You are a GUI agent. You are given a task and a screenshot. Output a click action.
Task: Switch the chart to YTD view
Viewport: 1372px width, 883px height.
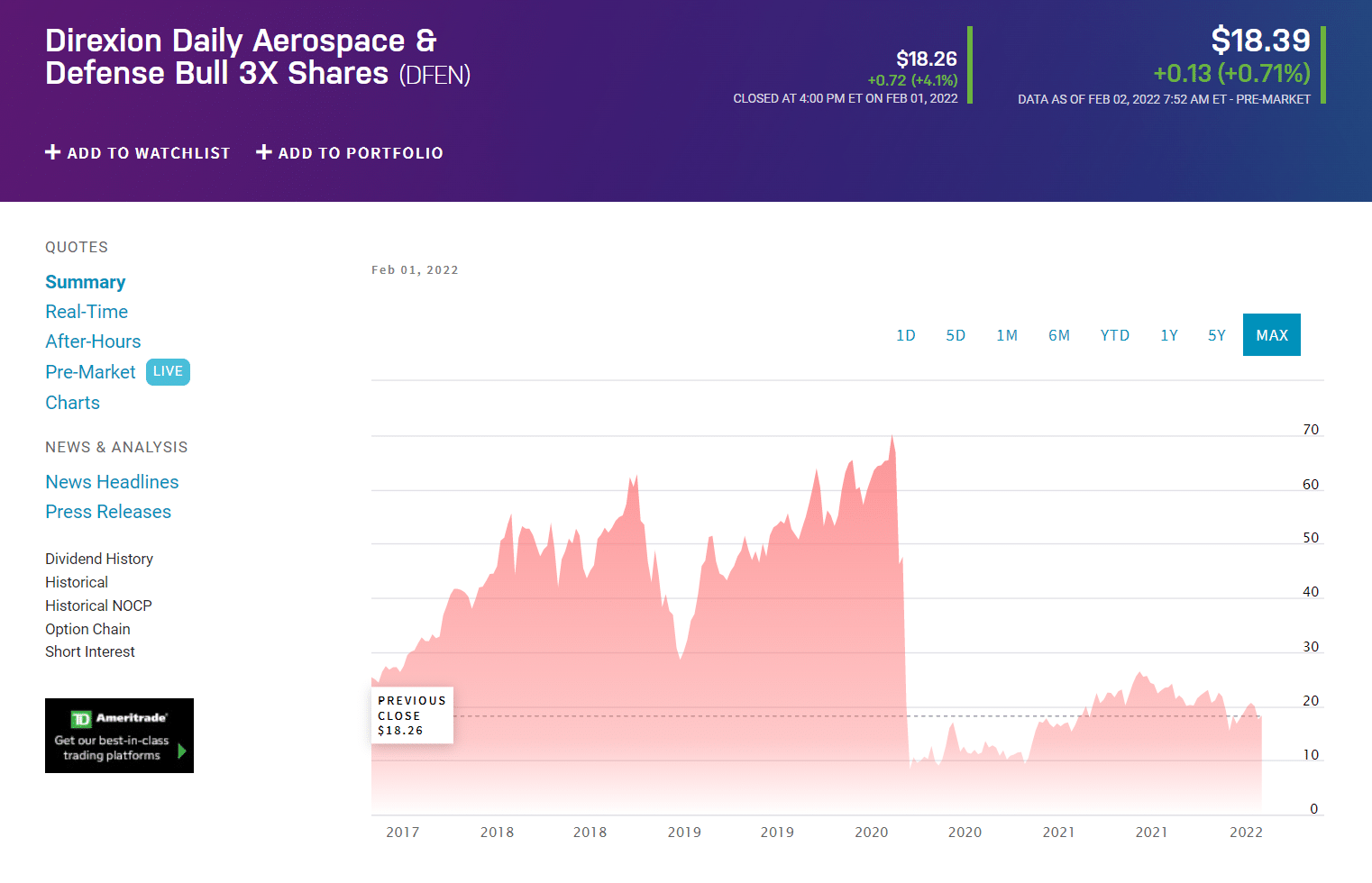pos(1115,334)
